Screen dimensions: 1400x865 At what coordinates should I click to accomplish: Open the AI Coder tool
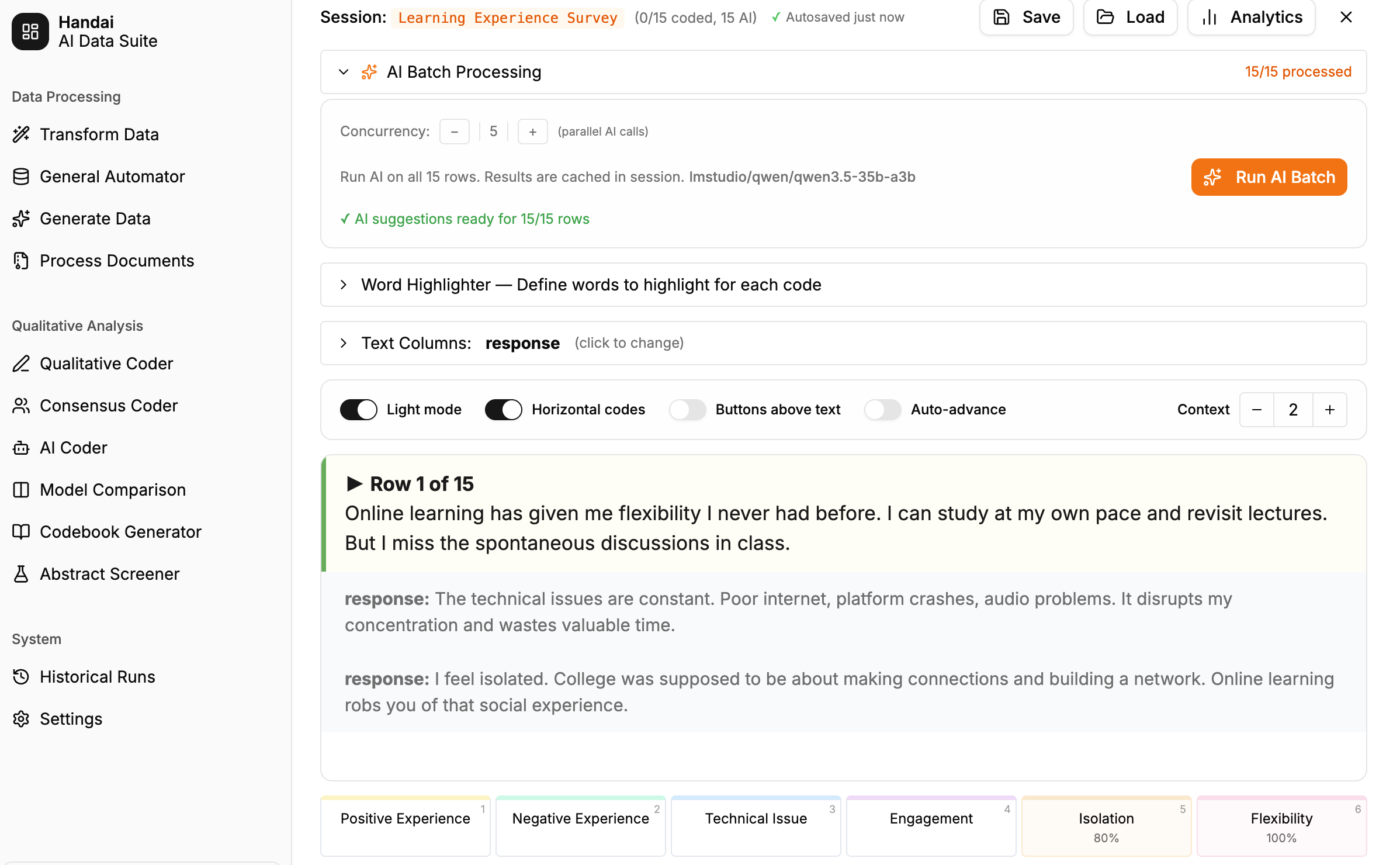73,447
